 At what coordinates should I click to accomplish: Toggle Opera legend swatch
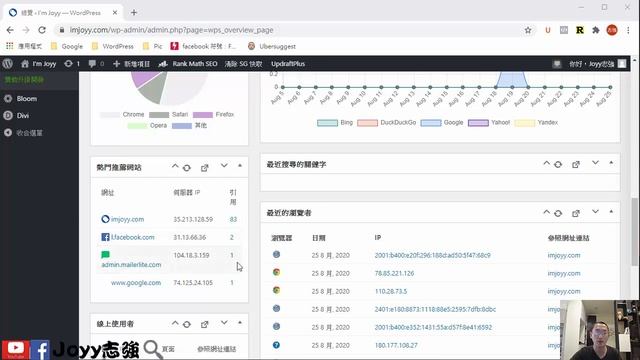pyautogui.click(x=137, y=126)
